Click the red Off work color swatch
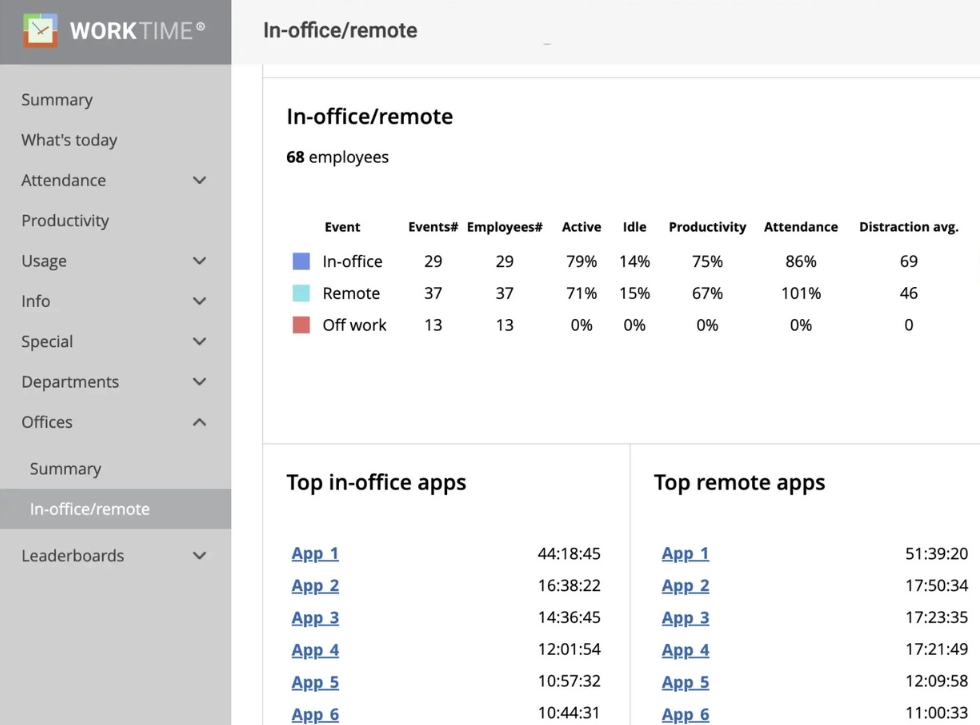This screenshot has width=980, height=725. pos(301,325)
